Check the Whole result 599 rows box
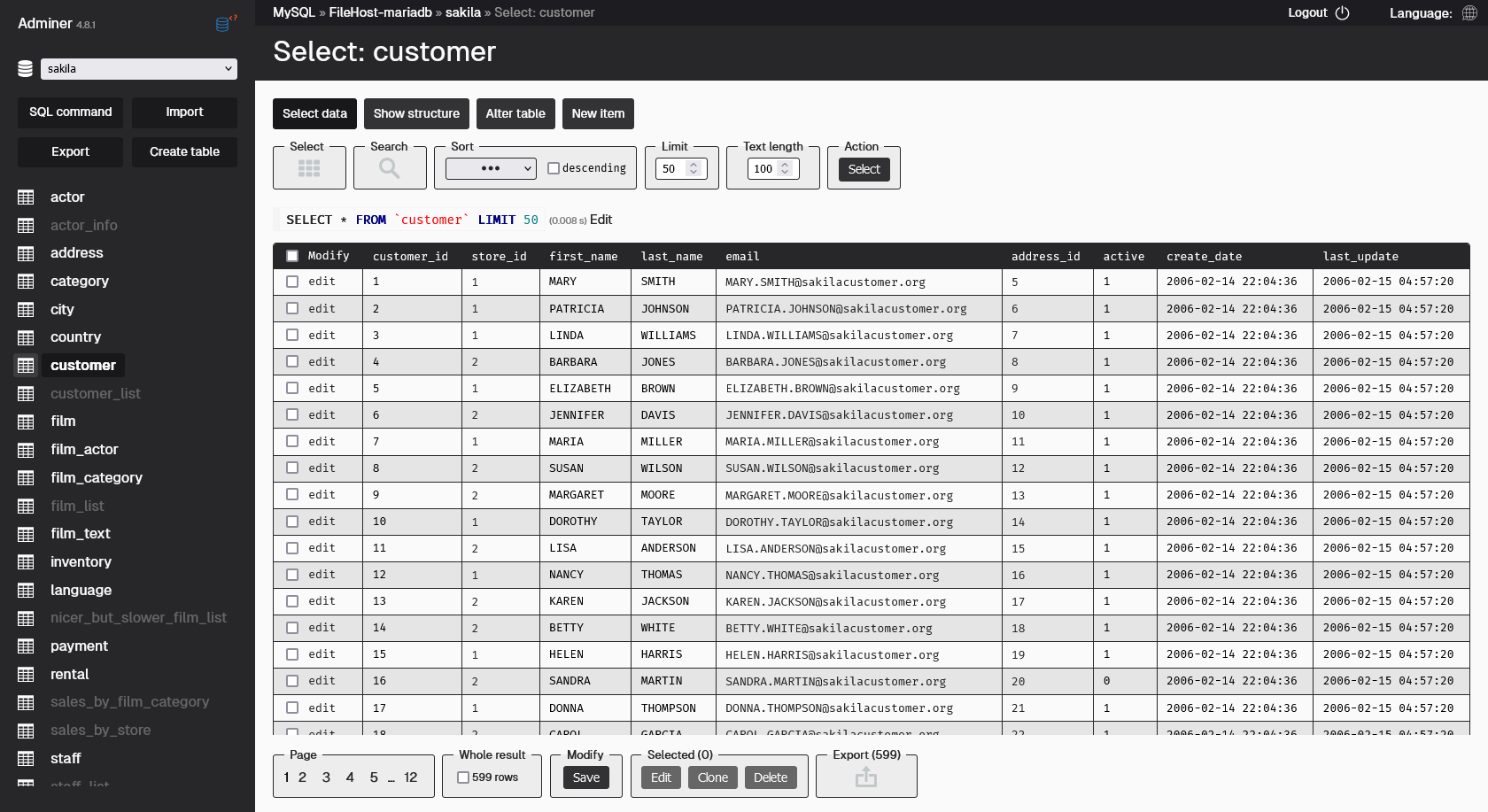This screenshot has height=812, width=1488. click(x=463, y=777)
